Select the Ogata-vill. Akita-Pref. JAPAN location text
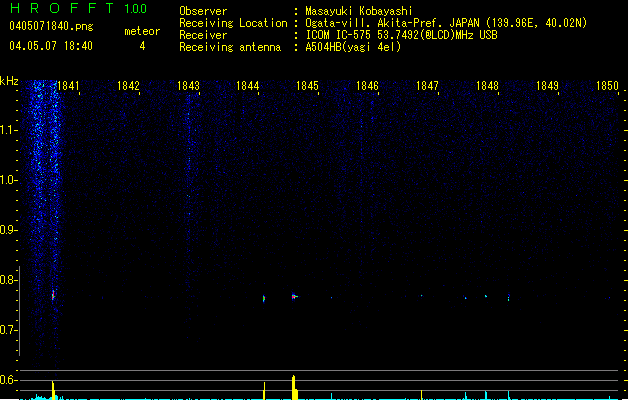The width and height of the screenshot is (629, 400). 446,23
